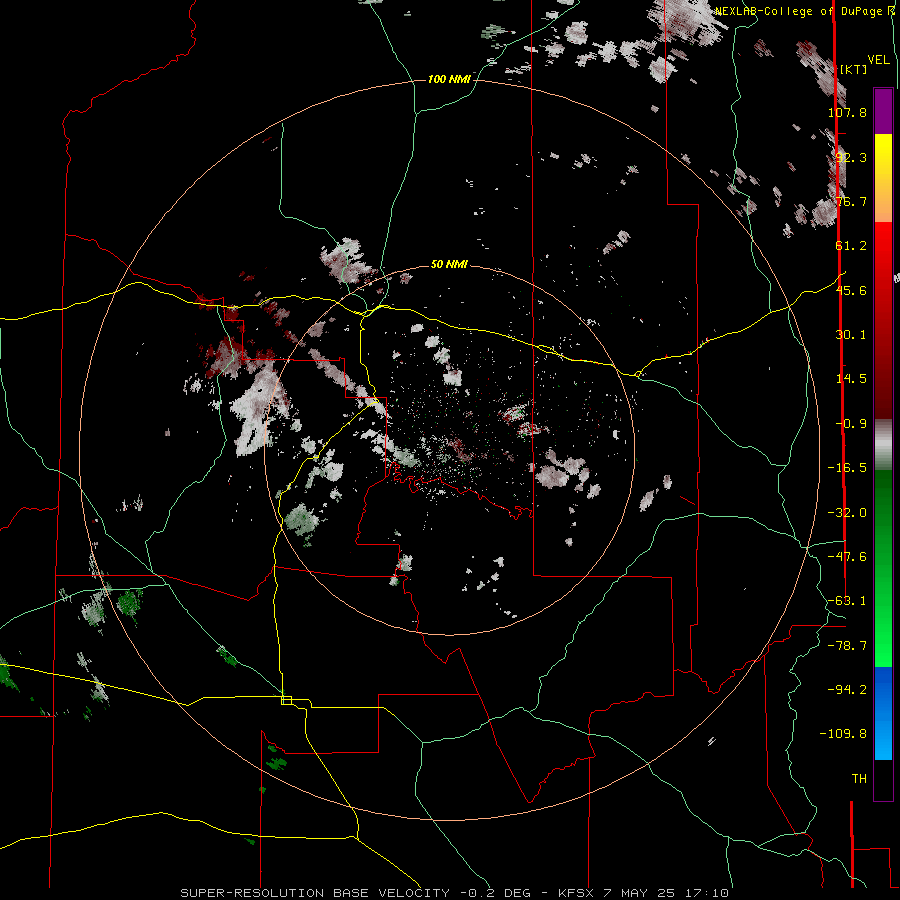The width and height of the screenshot is (900, 900).
Task: Click the -32.0 legend value
Action: tap(847, 513)
